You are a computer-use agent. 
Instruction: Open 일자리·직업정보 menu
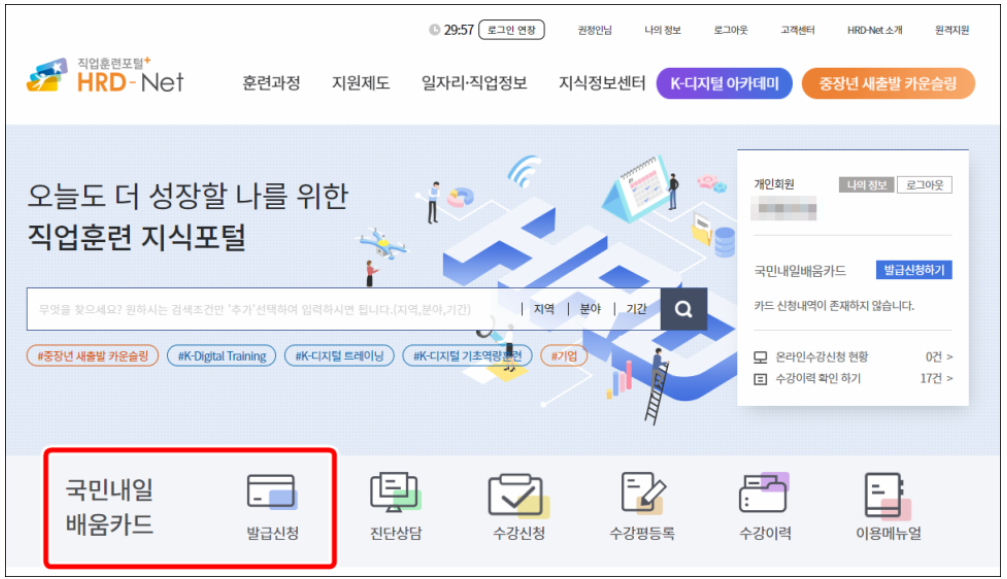(474, 83)
